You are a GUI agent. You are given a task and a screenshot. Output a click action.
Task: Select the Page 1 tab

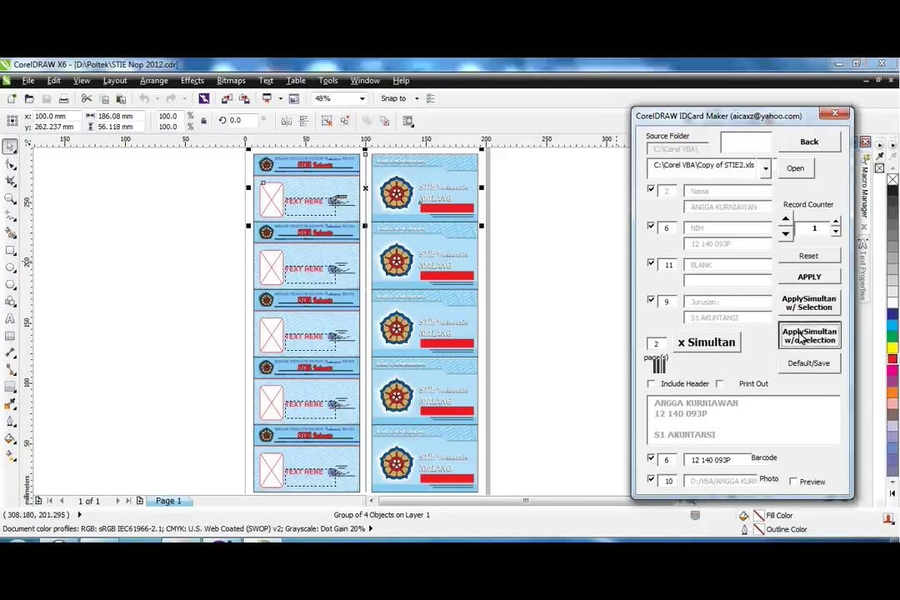point(168,500)
